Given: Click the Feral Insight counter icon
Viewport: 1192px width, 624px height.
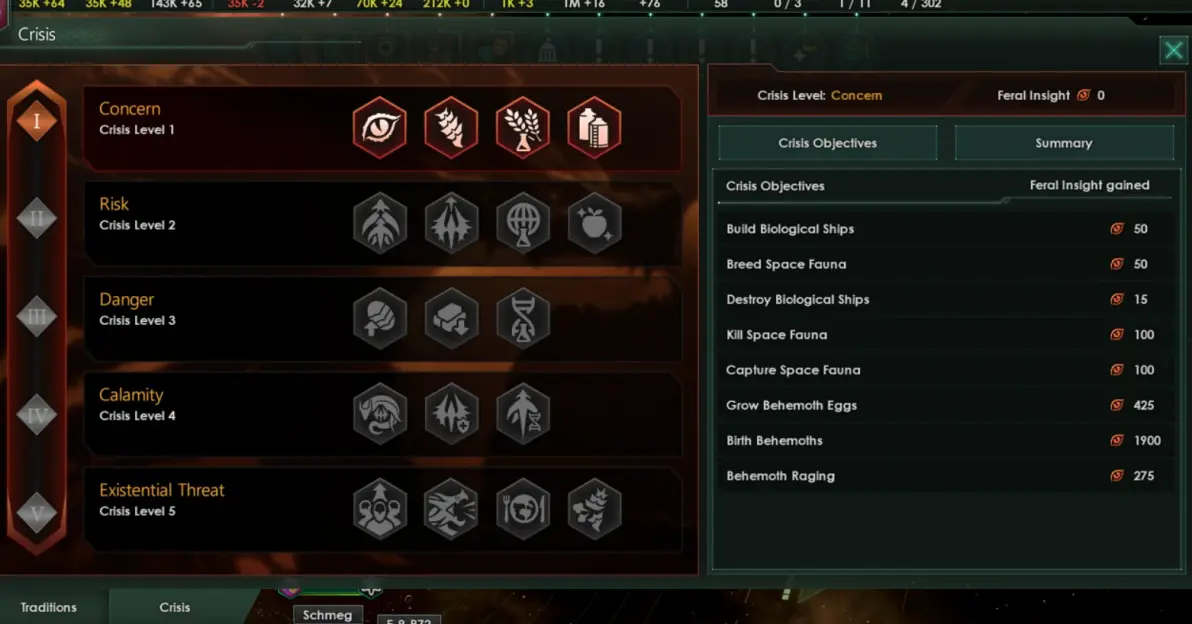Looking at the screenshot, I should point(1083,95).
